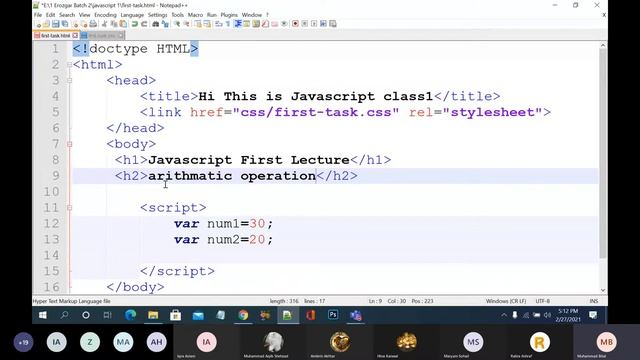640x360 pixels.
Task: Click the 'UTF-8' encoding status entry
Action: point(543,301)
